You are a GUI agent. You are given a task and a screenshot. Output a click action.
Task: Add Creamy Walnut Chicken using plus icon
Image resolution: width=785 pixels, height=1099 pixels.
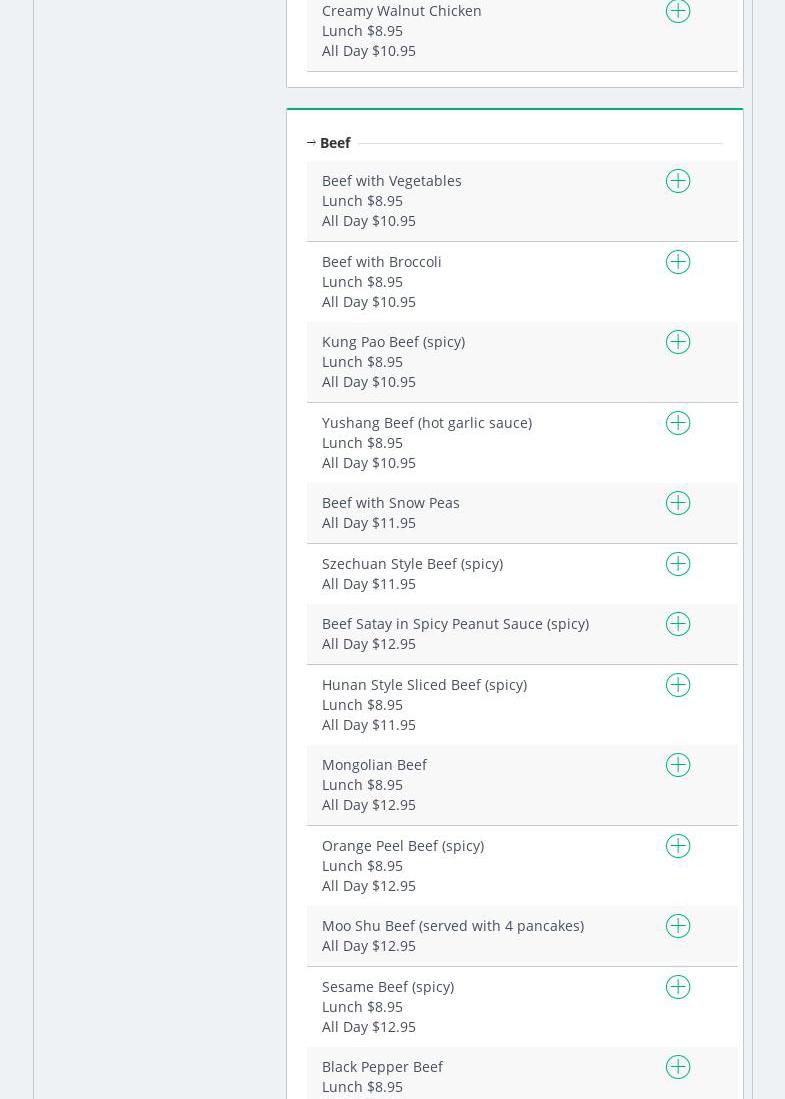pyautogui.click(x=678, y=11)
